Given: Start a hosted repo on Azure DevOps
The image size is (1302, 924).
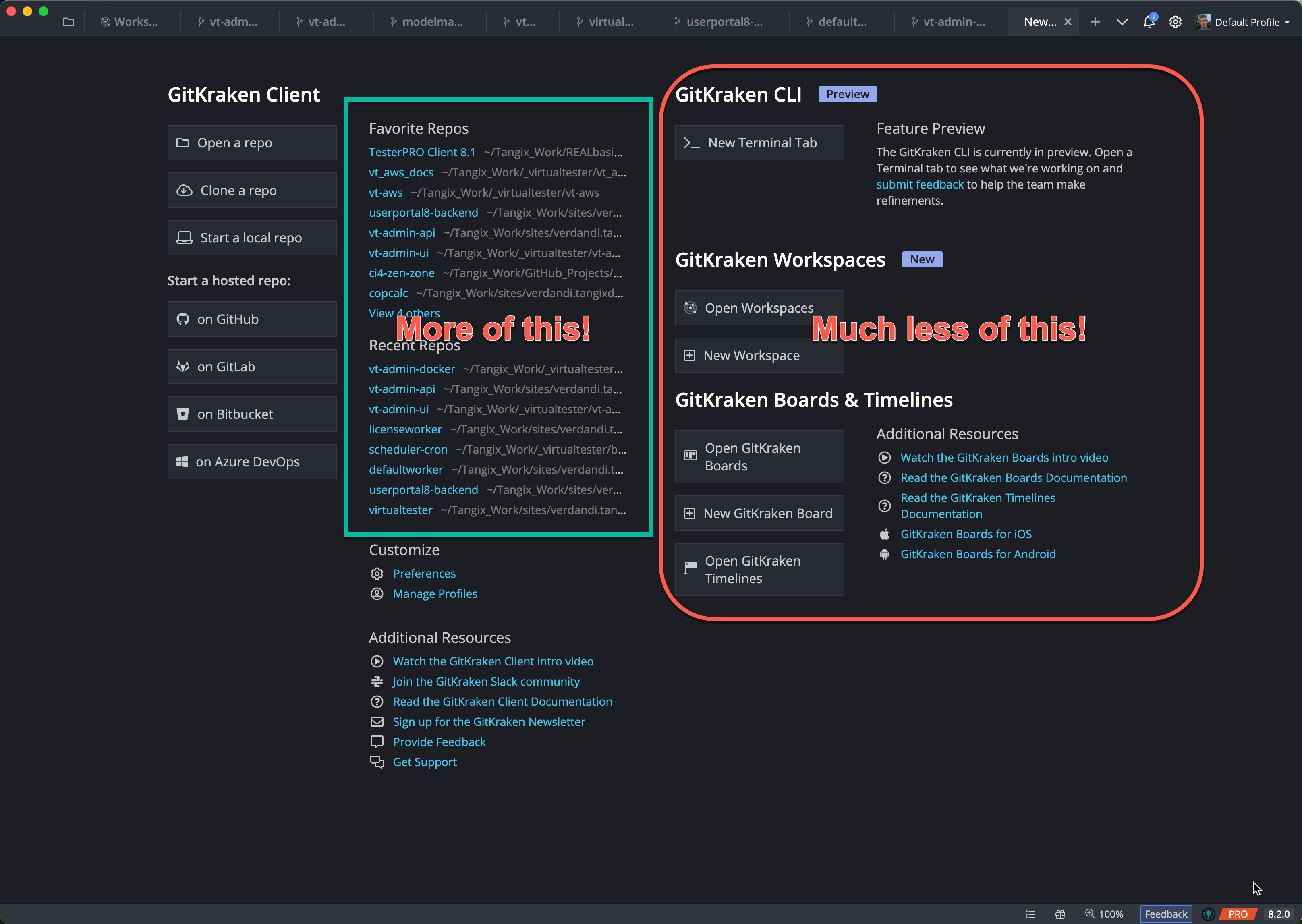Looking at the screenshot, I should pos(251,462).
